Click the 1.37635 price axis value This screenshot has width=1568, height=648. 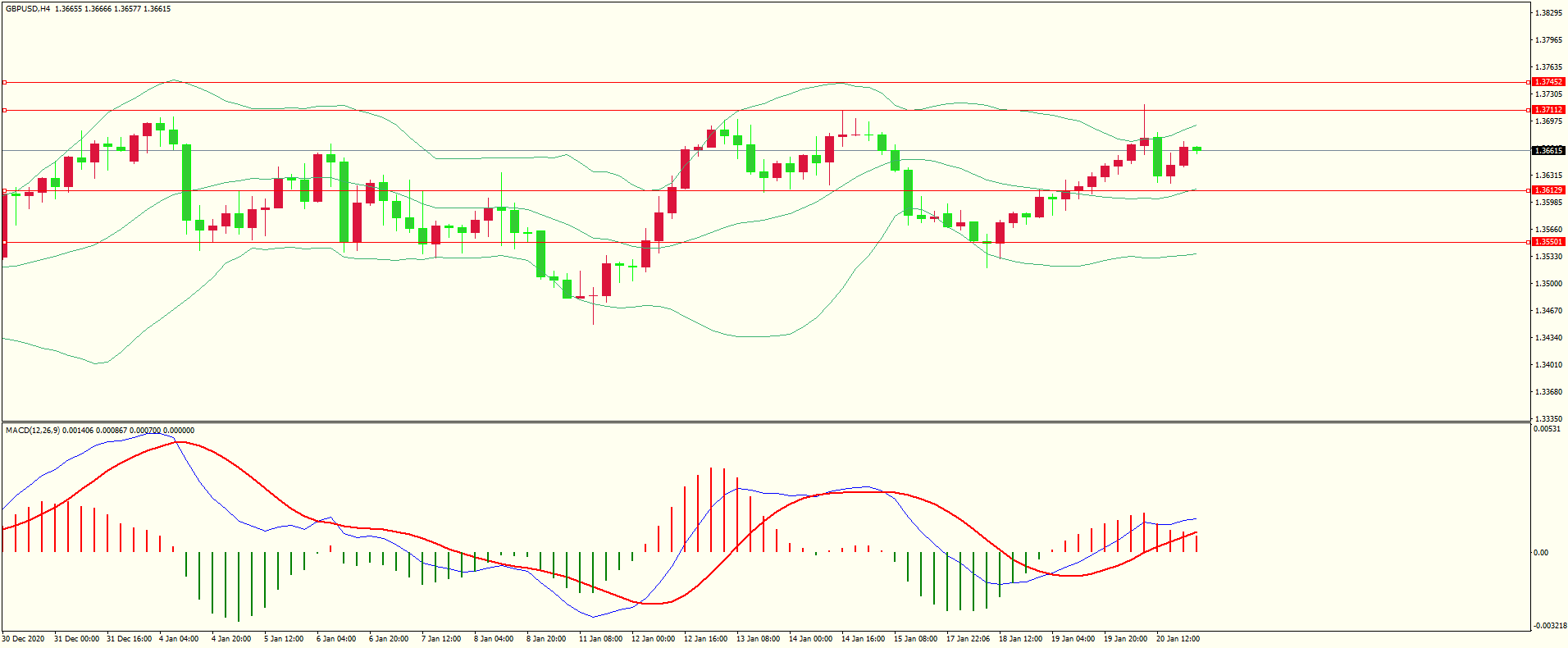[x=1548, y=67]
